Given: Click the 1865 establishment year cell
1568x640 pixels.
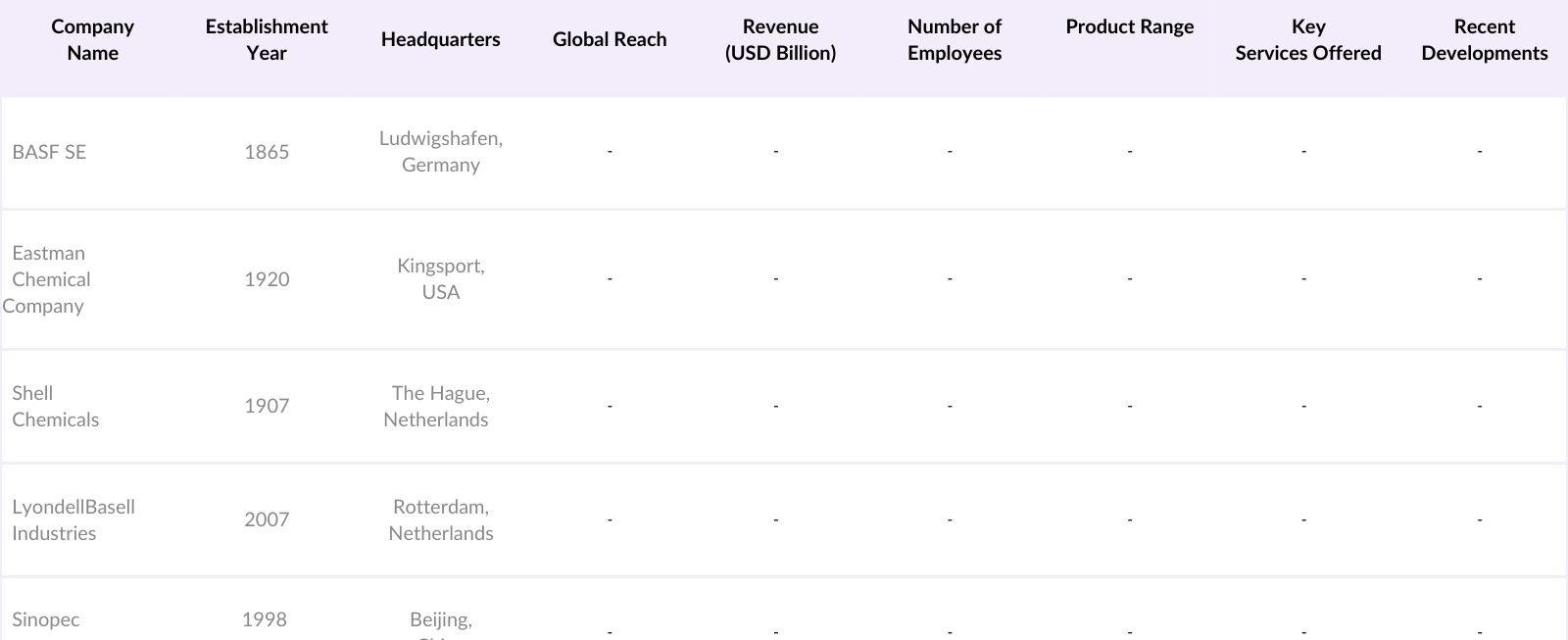Looking at the screenshot, I should 267,152.
